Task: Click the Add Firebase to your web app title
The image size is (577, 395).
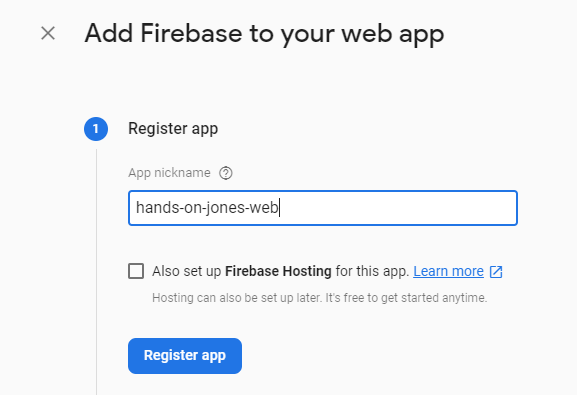Action: pyautogui.click(x=264, y=34)
